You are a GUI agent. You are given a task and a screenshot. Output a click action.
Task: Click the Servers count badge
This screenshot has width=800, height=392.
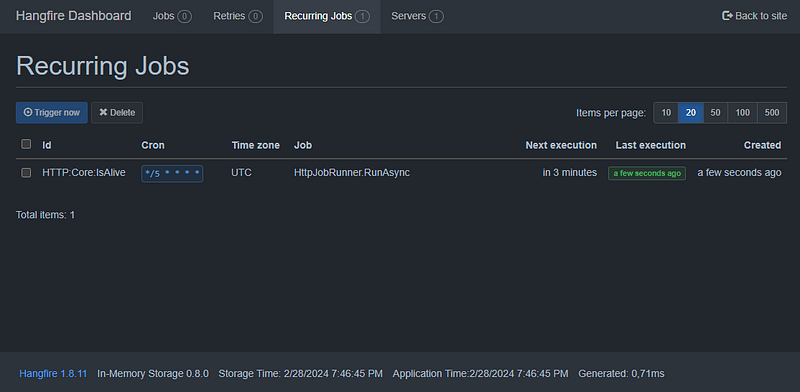pos(436,17)
